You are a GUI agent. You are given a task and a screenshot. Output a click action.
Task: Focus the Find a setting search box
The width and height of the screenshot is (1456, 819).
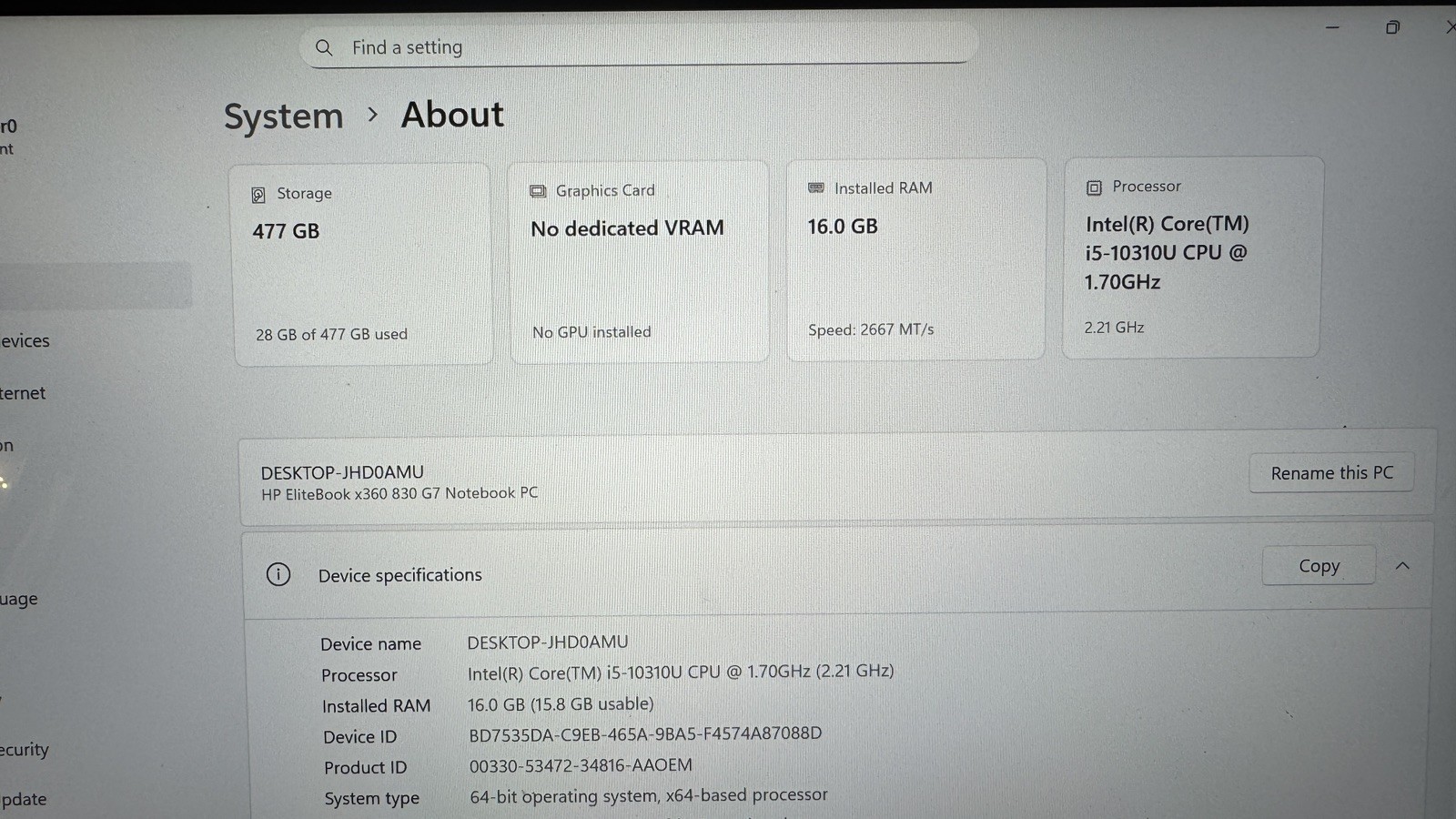tap(639, 45)
